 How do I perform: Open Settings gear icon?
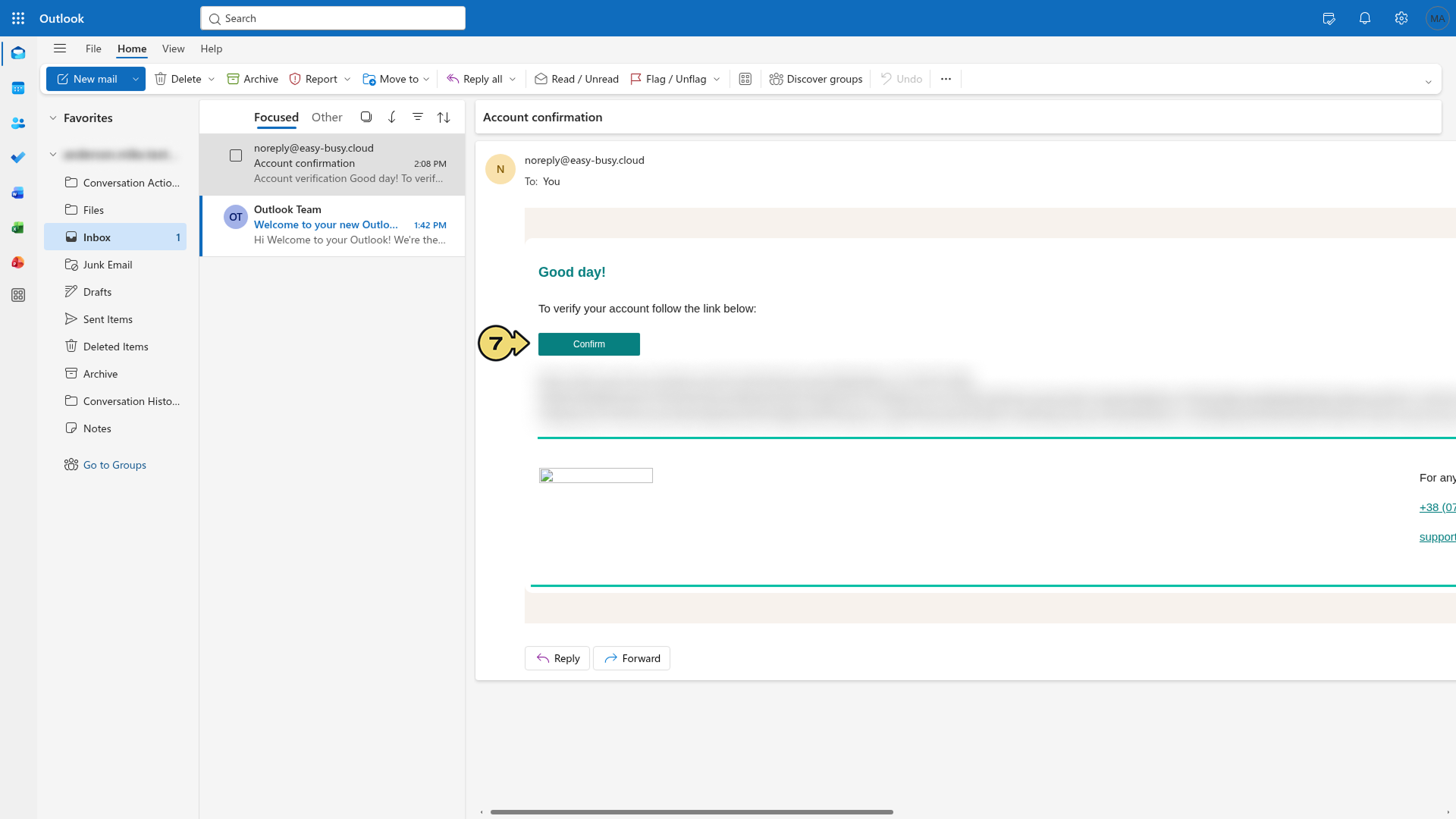point(1401,18)
